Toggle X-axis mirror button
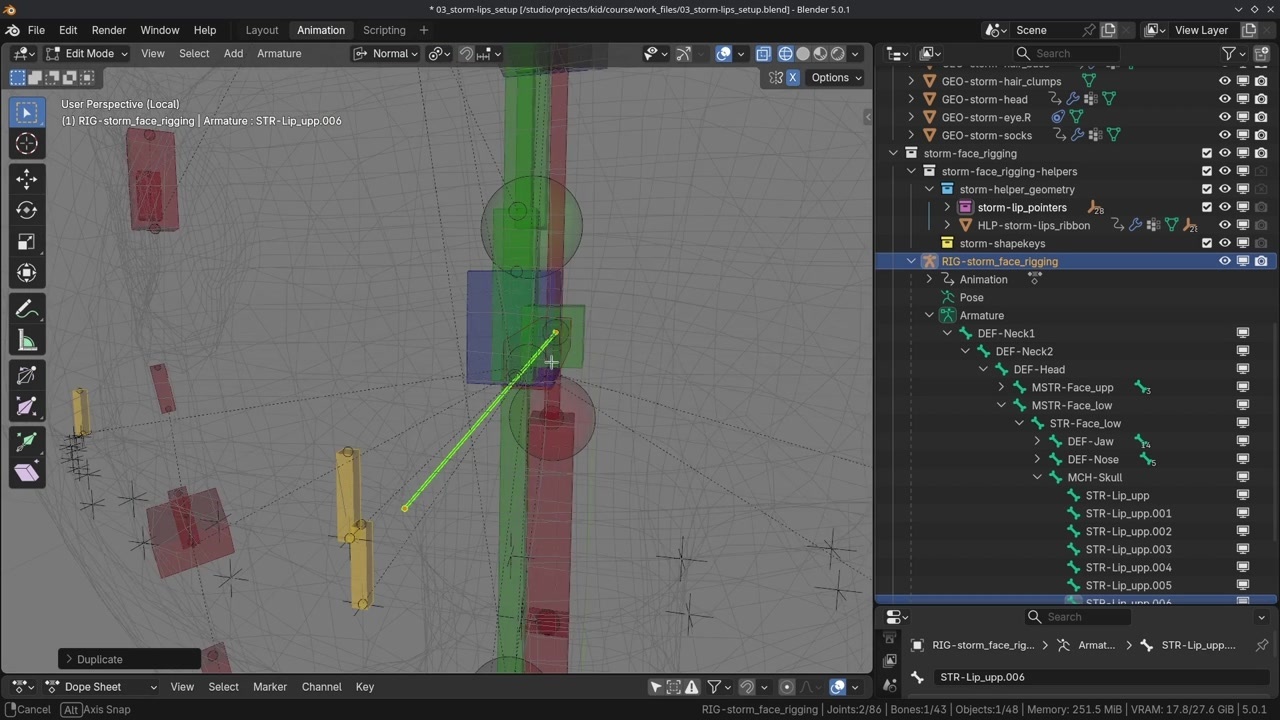This screenshot has width=1280, height=720. point(793,78)
